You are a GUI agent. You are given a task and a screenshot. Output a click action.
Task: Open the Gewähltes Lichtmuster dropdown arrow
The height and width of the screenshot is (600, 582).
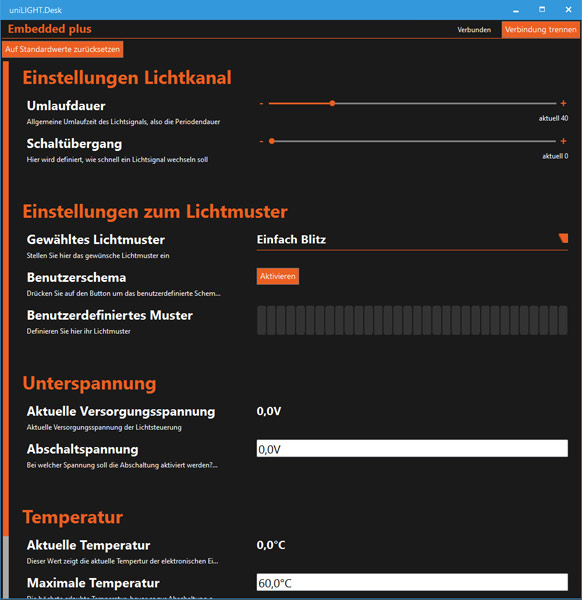tap(563, 238)
